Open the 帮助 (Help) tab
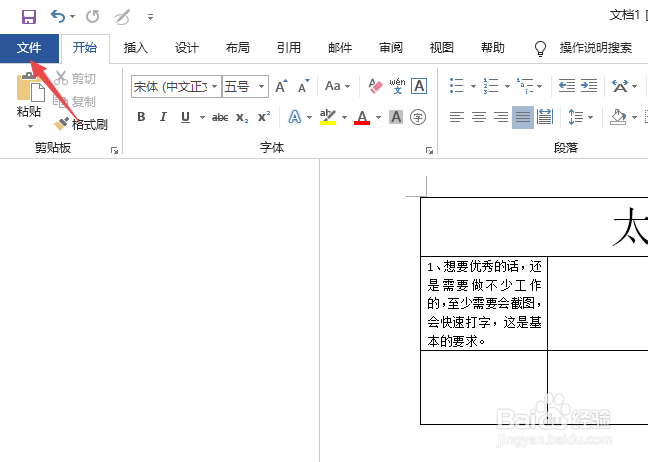The height and width of the screenshot is (462, 648). (x=493, y=48)
